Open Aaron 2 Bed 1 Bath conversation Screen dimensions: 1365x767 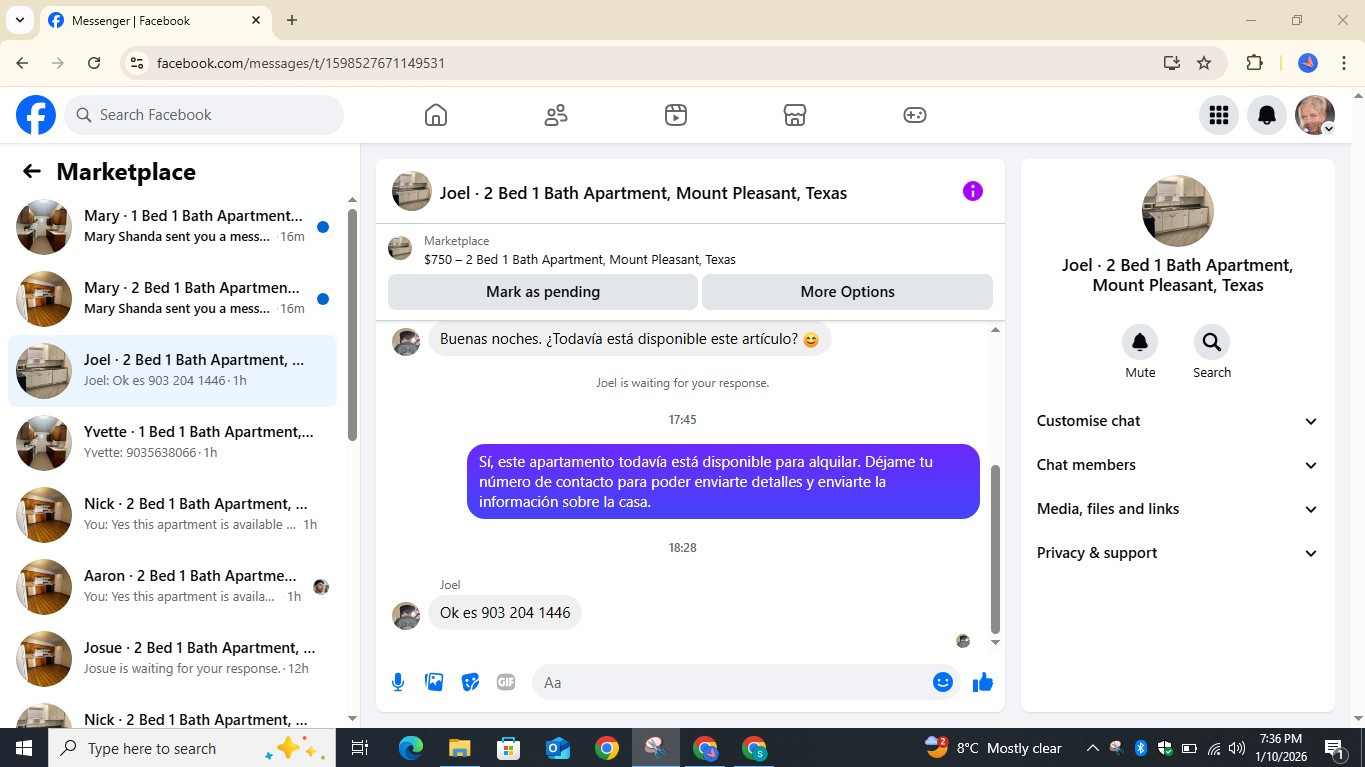(x=172, y=587)
